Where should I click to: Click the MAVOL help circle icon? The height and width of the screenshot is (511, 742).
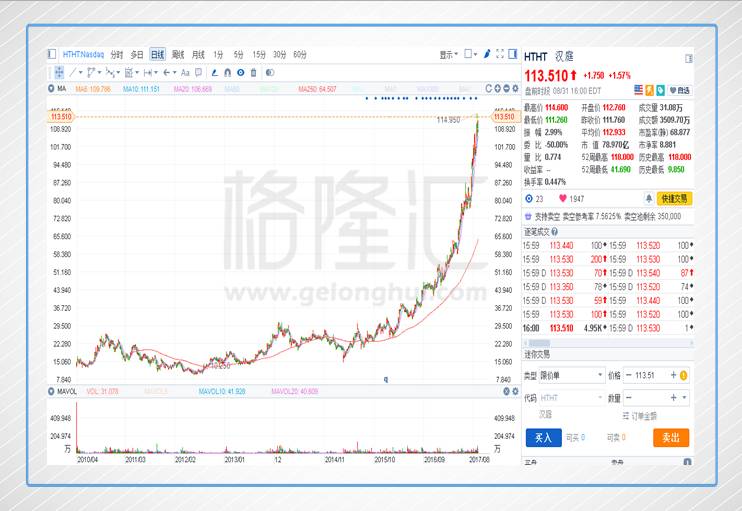click(506, 391)
